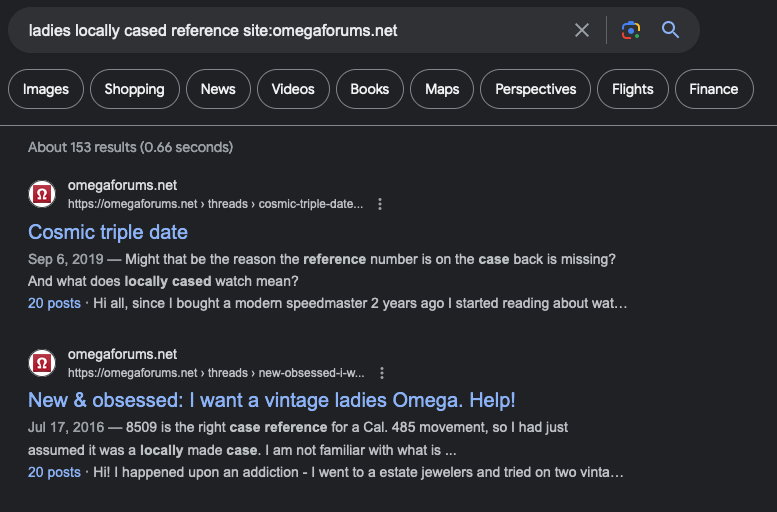Select the Perspectives filter chip
The image size is (777, 512).
click(x=535, y=89)
